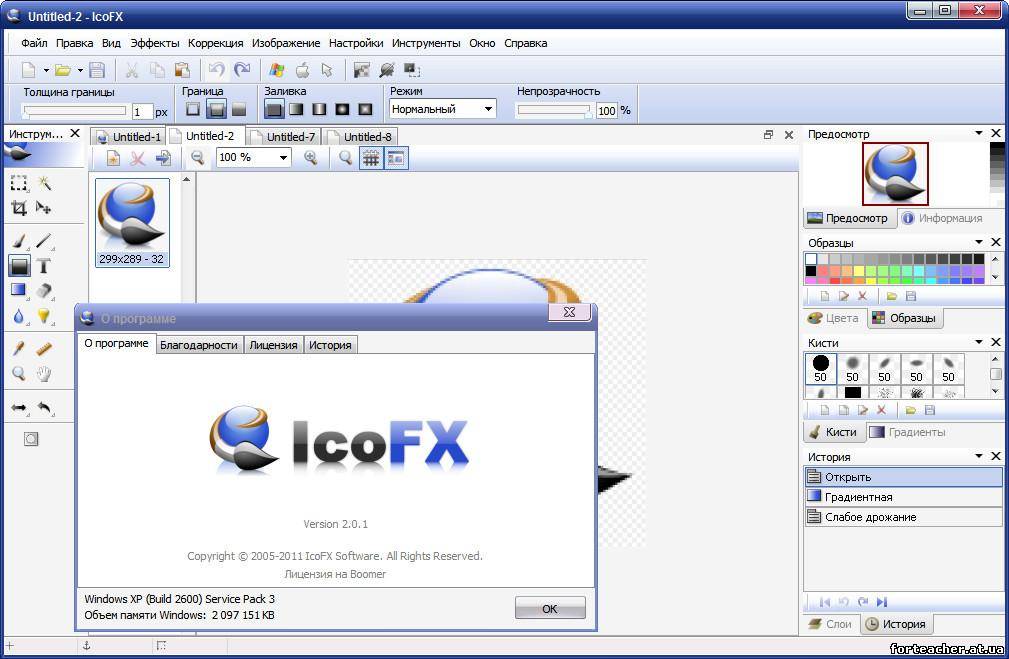This screenshot has height=659, width=1009.
Task: Select the rectangular selection tool
Action: [19, 183]
